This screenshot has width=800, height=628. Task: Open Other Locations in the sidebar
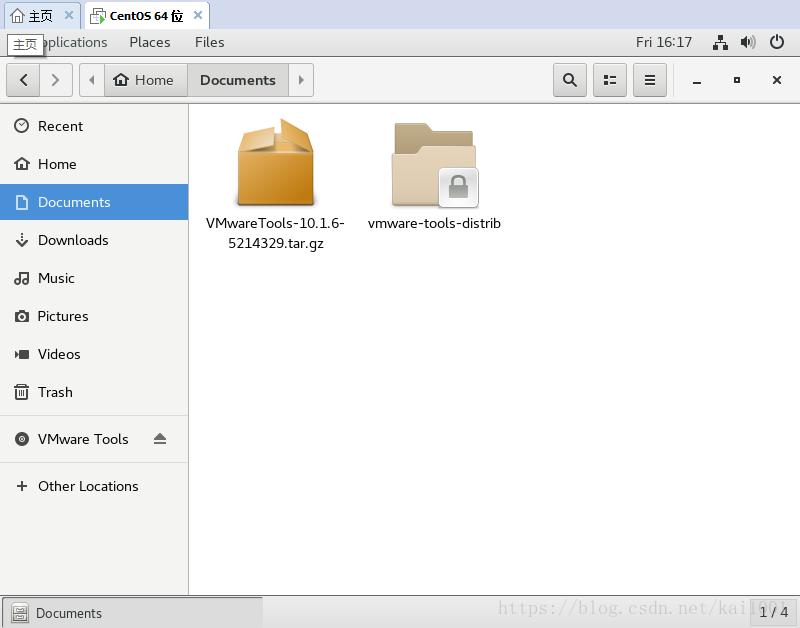tap(94, 486)
